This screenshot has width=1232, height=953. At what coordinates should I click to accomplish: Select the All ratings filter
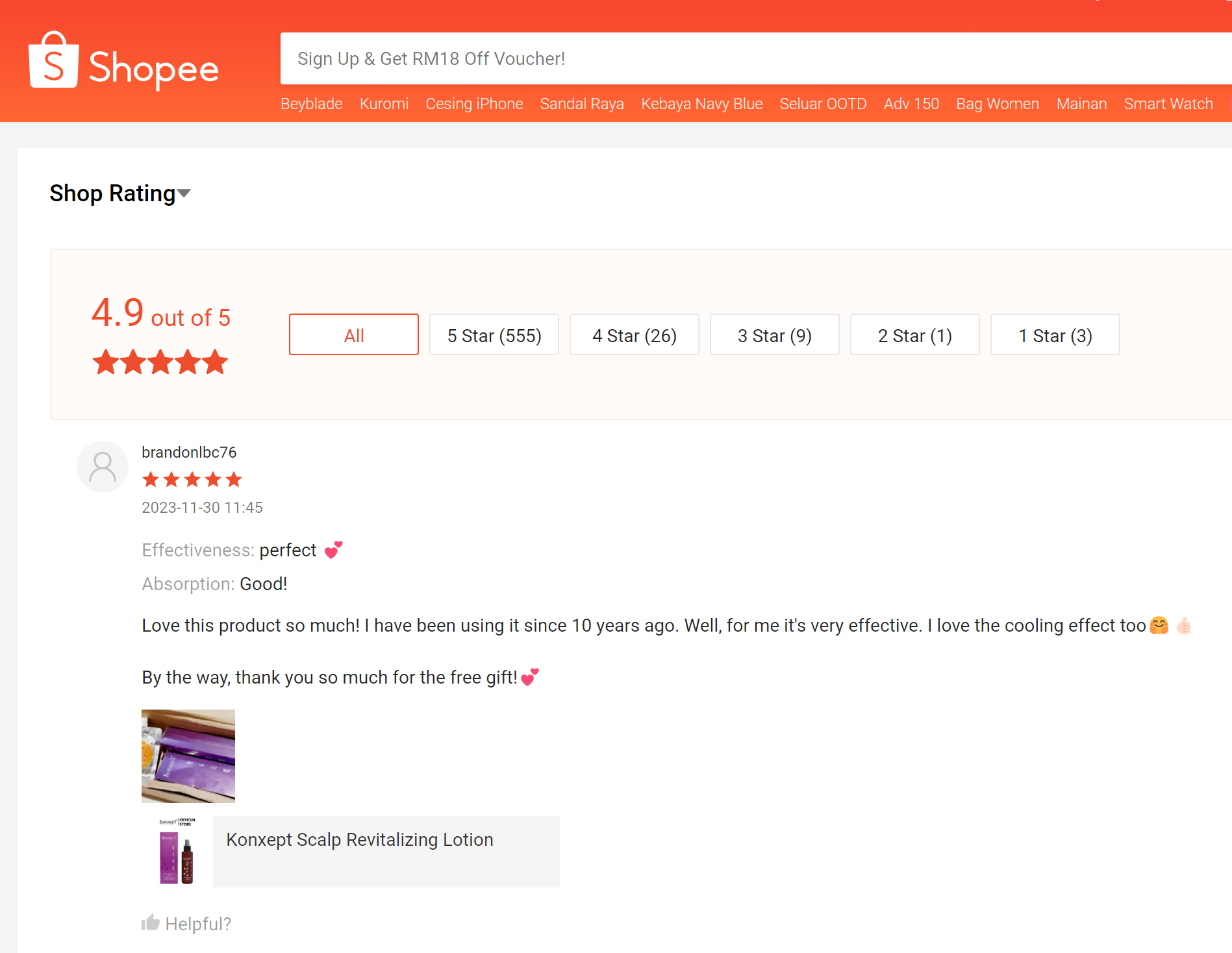(353, 335)
